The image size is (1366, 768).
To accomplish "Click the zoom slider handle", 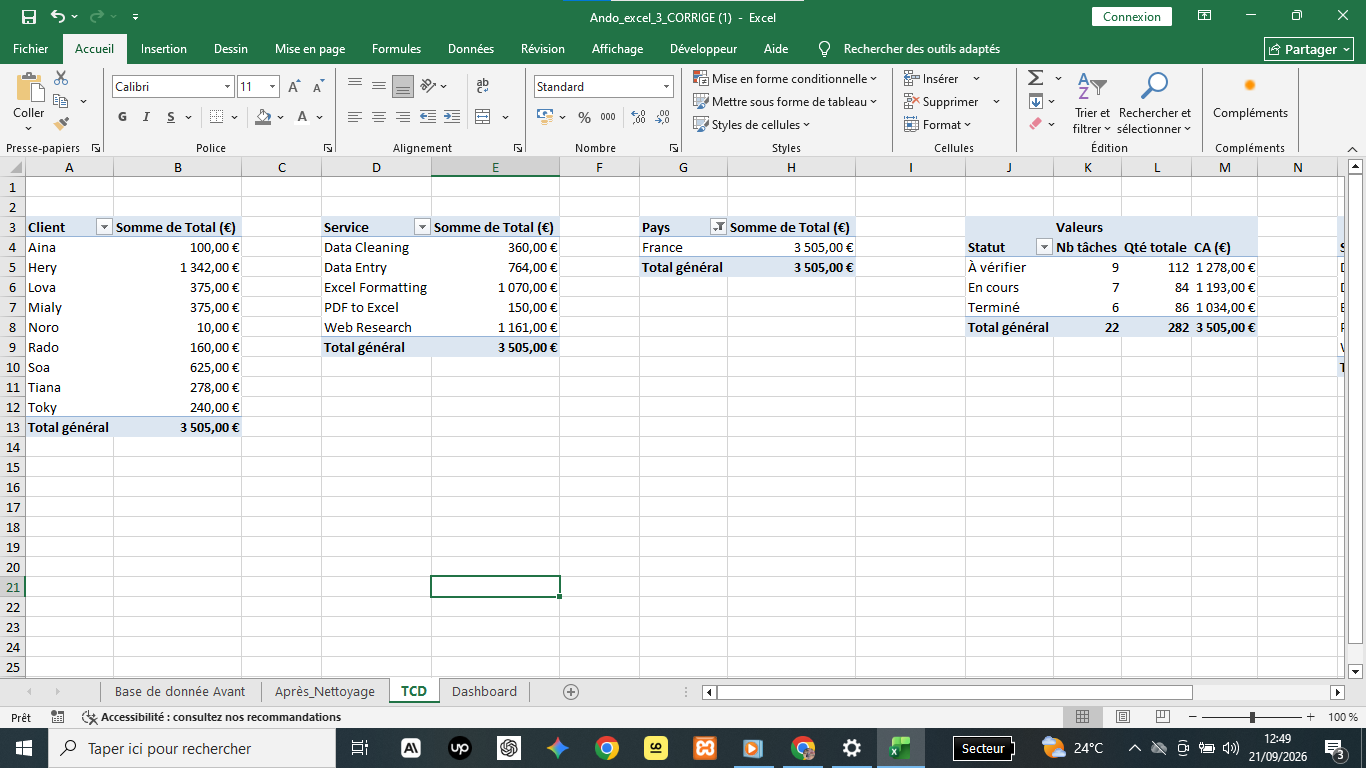I will point(1252,717).
